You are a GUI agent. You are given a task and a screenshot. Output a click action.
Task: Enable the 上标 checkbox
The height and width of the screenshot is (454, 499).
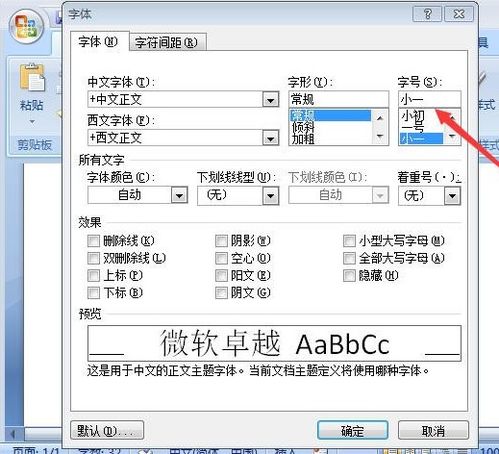[93, 275]
